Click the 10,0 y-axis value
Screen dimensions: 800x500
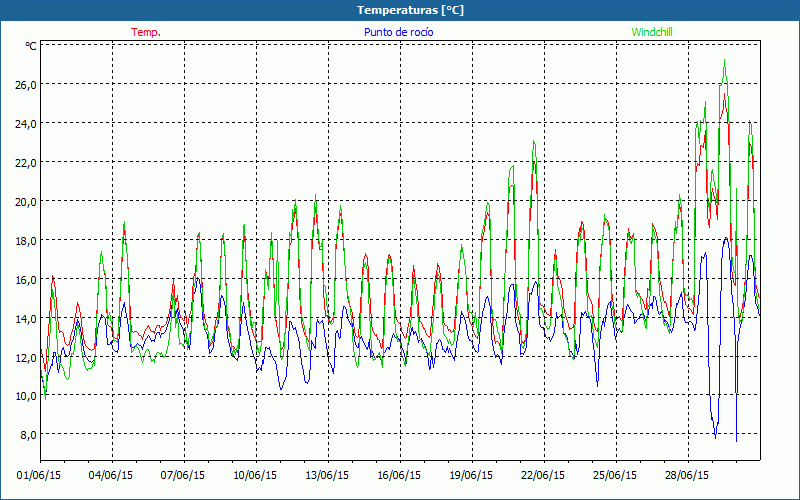pos(26,396)
